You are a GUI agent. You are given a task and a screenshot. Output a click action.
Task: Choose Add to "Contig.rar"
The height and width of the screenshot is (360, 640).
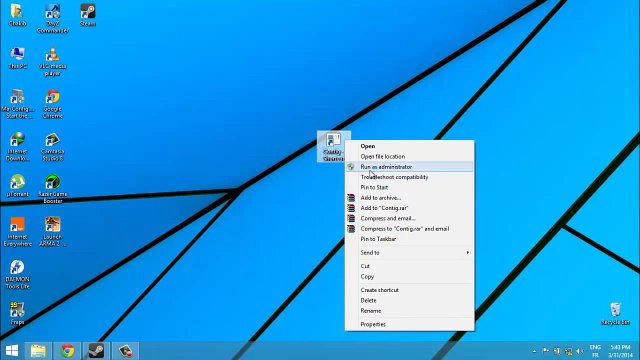coord(409,208)
